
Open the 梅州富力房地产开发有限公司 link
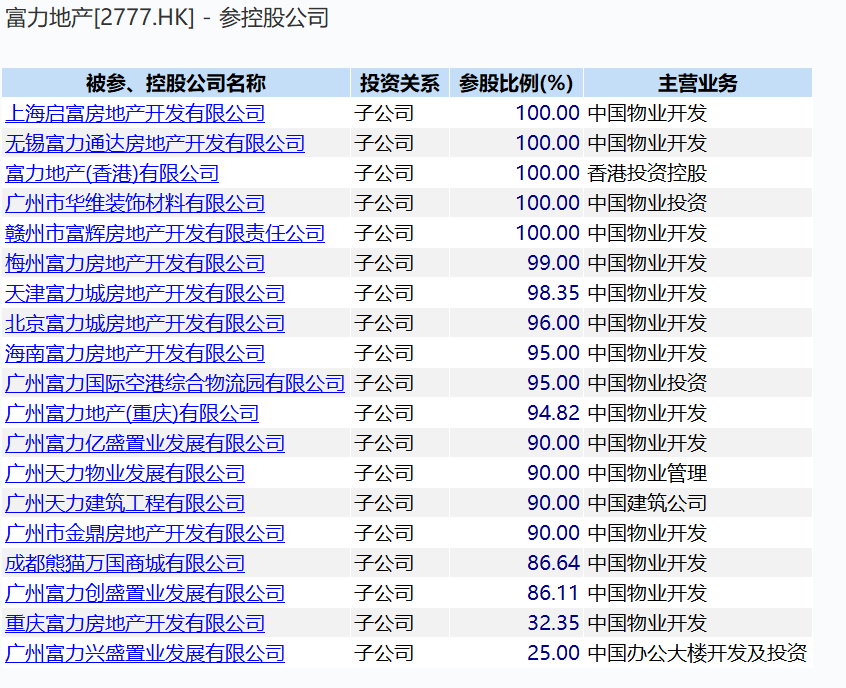pos(134,263)
